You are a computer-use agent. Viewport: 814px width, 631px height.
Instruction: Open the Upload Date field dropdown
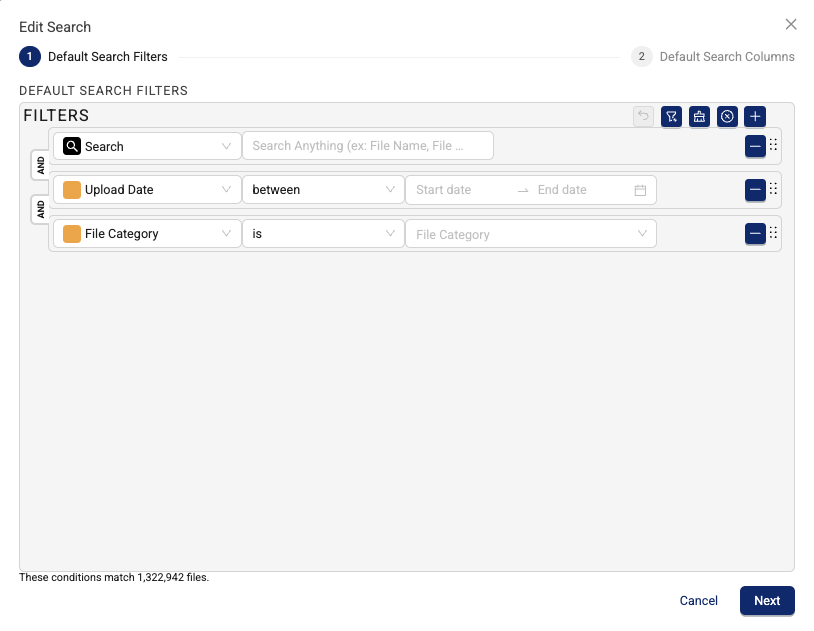[x=146, y=189]
